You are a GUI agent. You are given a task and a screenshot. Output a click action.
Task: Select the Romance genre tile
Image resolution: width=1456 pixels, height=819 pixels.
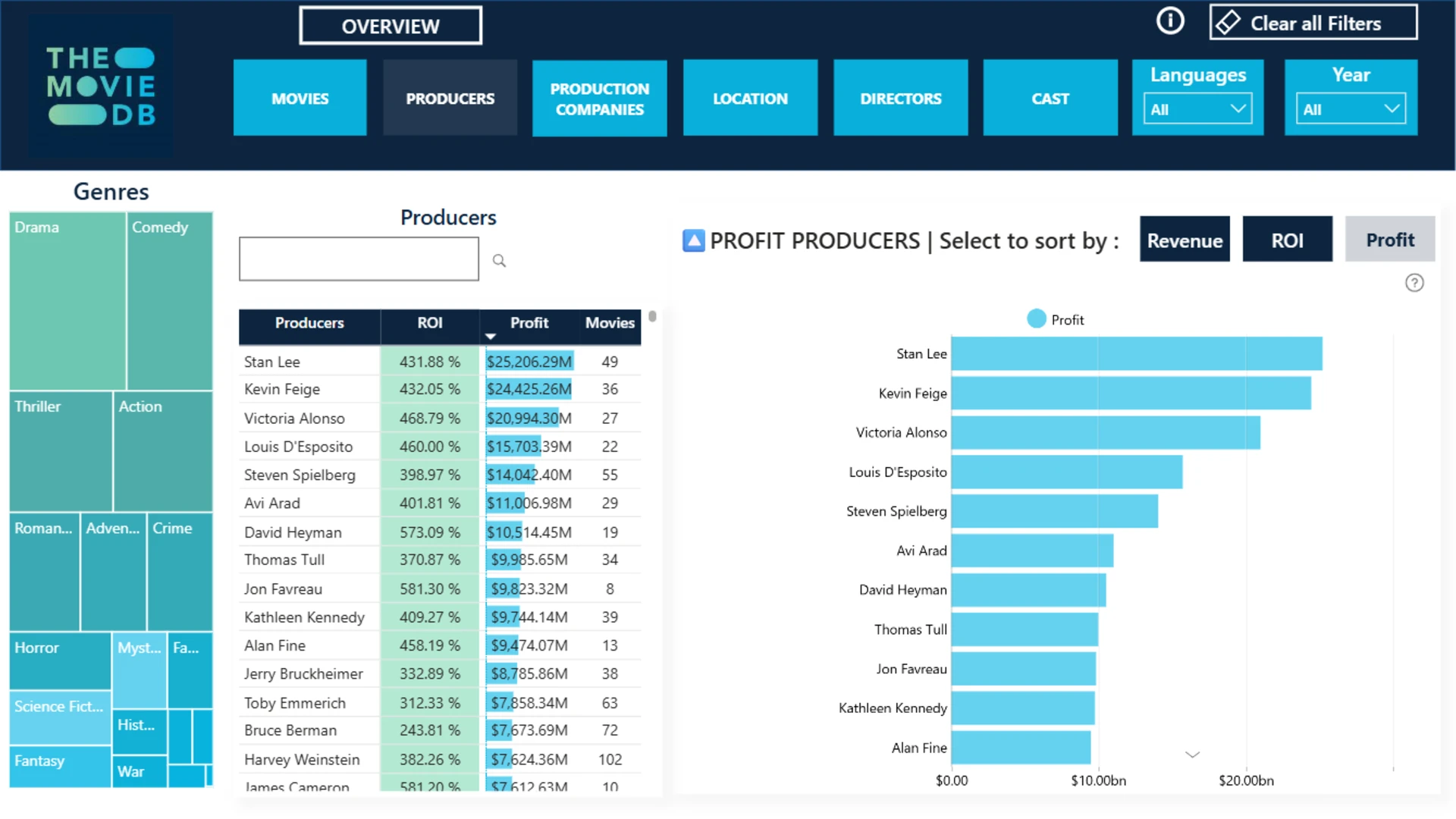[x=45, y=572]
